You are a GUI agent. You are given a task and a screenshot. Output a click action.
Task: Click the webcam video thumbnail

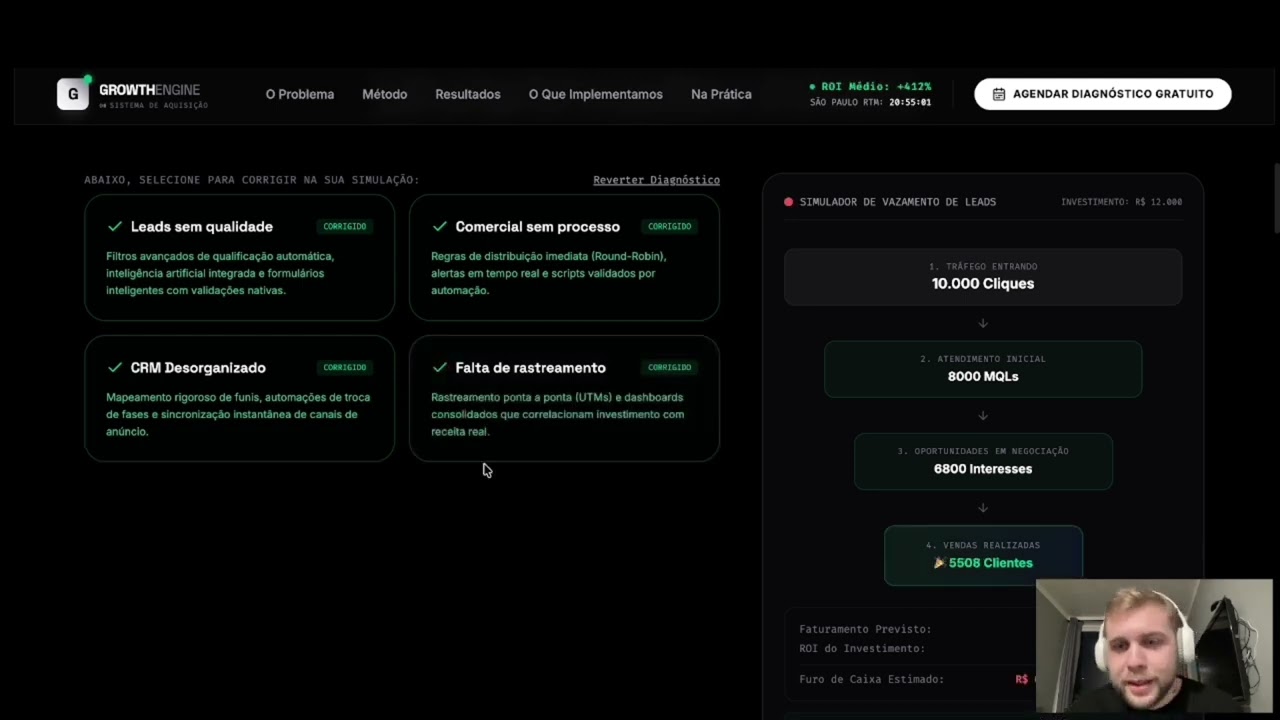point(1154,646)
